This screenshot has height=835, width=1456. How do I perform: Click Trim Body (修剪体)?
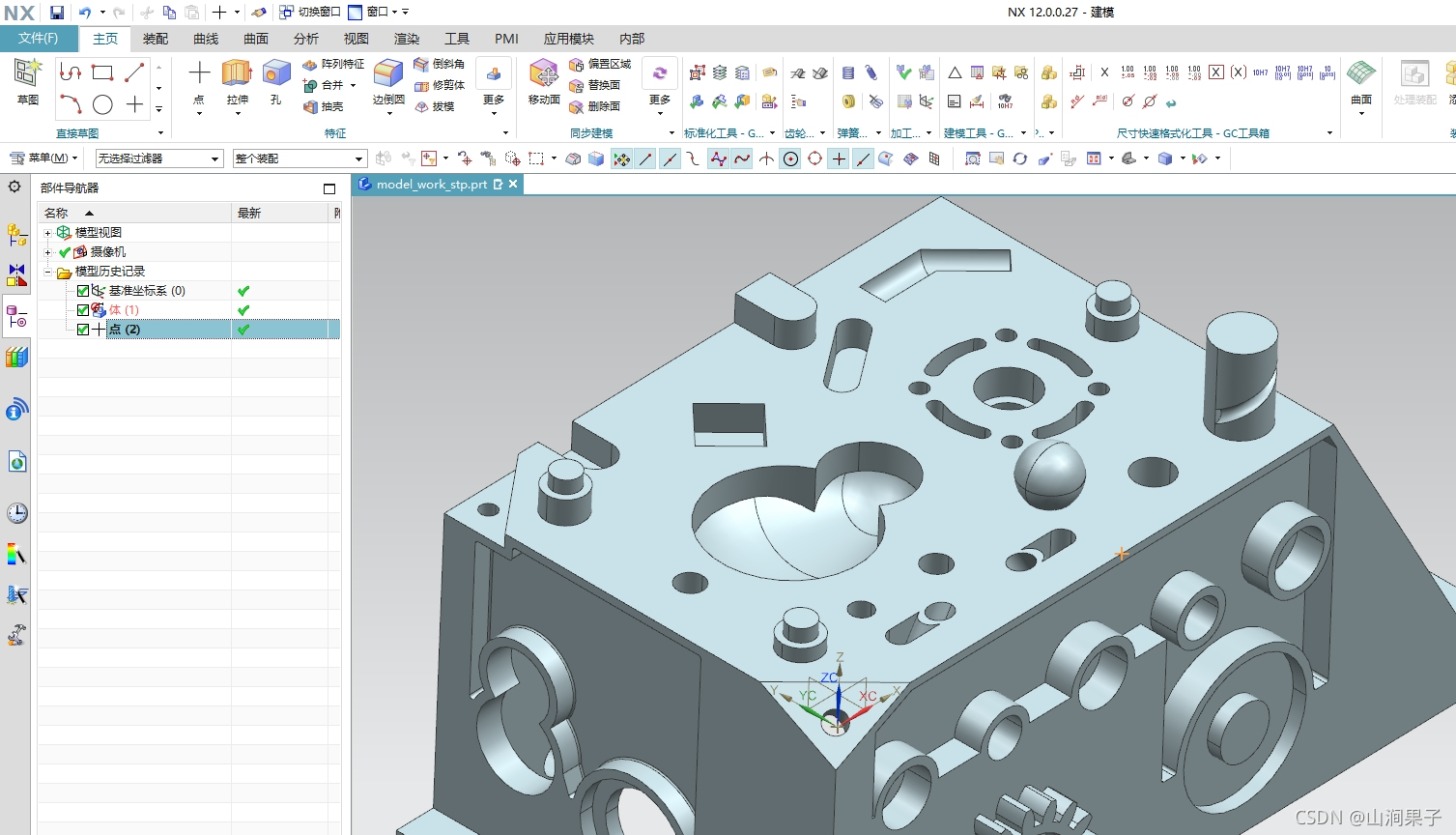[x=440, y=85]
